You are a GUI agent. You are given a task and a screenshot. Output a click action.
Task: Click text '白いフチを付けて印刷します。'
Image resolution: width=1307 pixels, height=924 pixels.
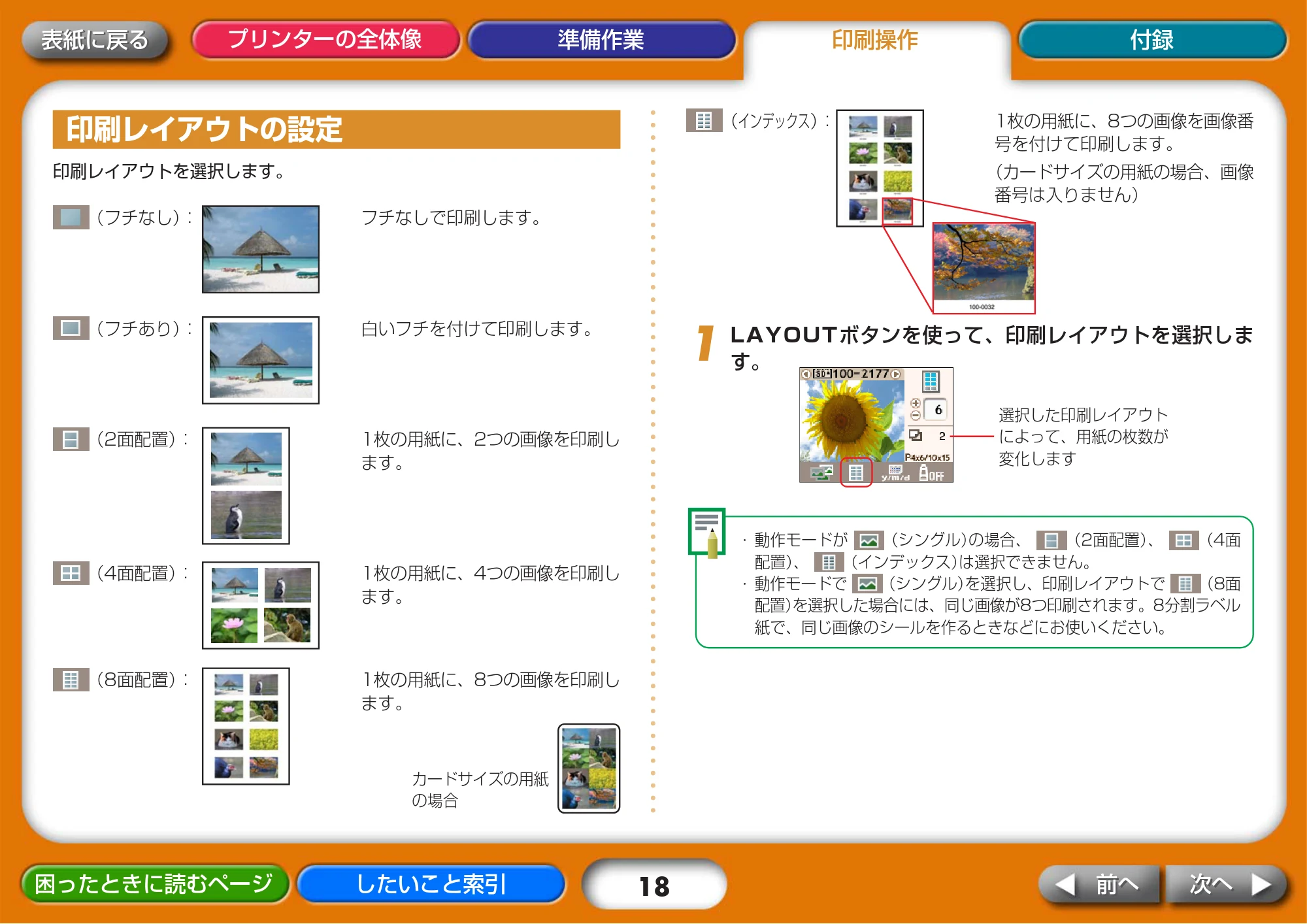tap(476, 329)
